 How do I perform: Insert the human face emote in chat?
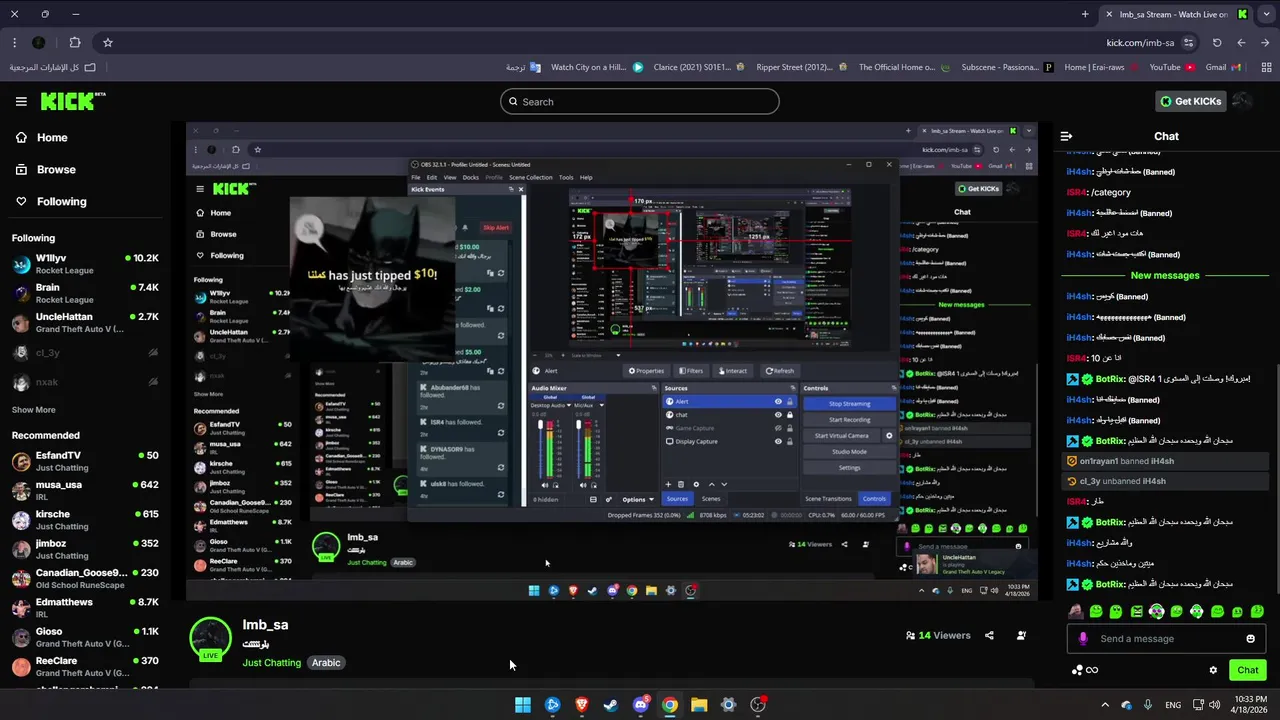coord(1076,611)
